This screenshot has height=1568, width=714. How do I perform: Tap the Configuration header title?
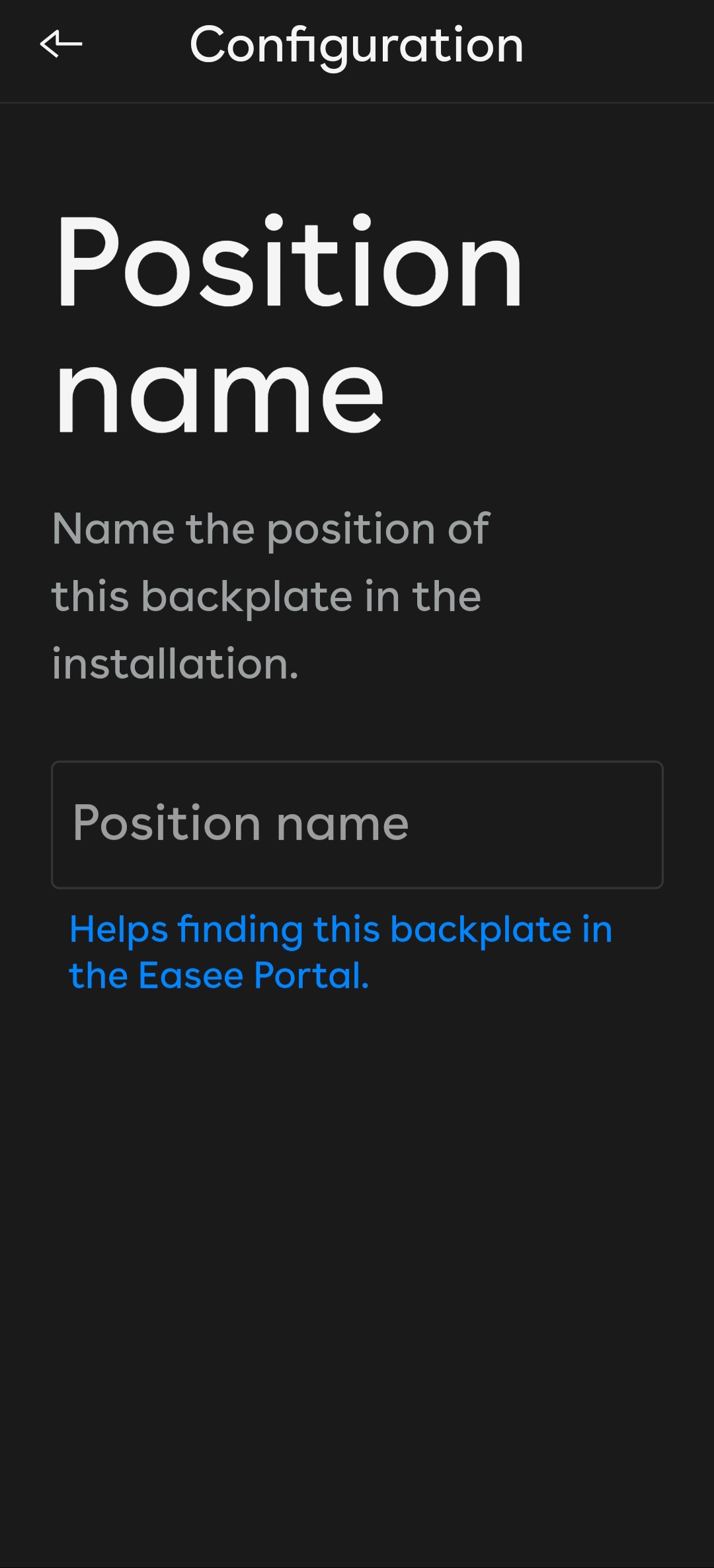(x=356, y=46)
